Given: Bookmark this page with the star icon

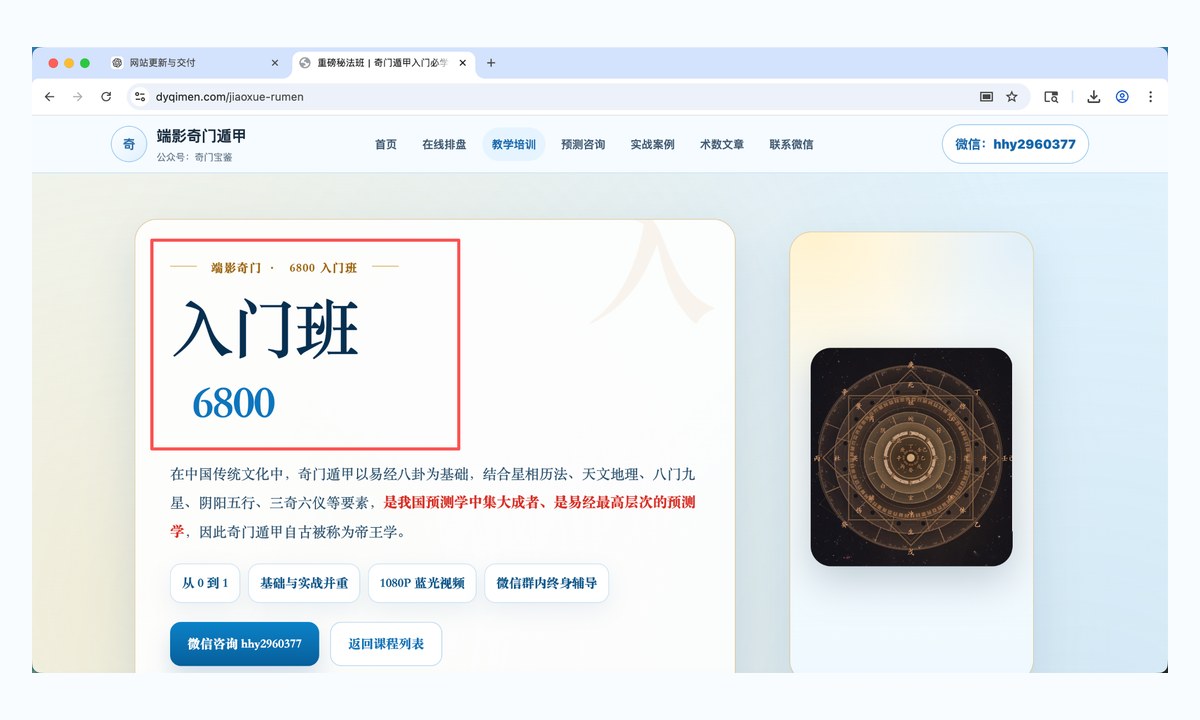Looking at the screenshot, I should pyautogui.click(x=1012, y=97).
